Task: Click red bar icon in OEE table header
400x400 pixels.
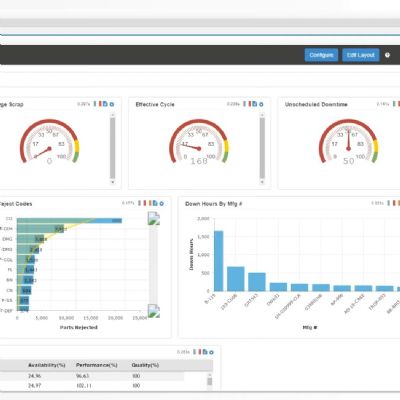Action: [200, 352]
